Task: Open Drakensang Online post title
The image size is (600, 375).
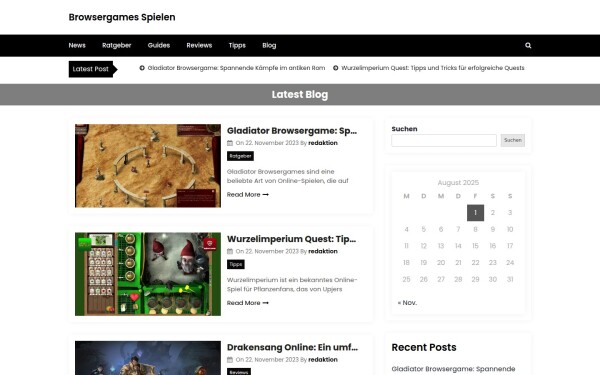Action: coord(292,347)
